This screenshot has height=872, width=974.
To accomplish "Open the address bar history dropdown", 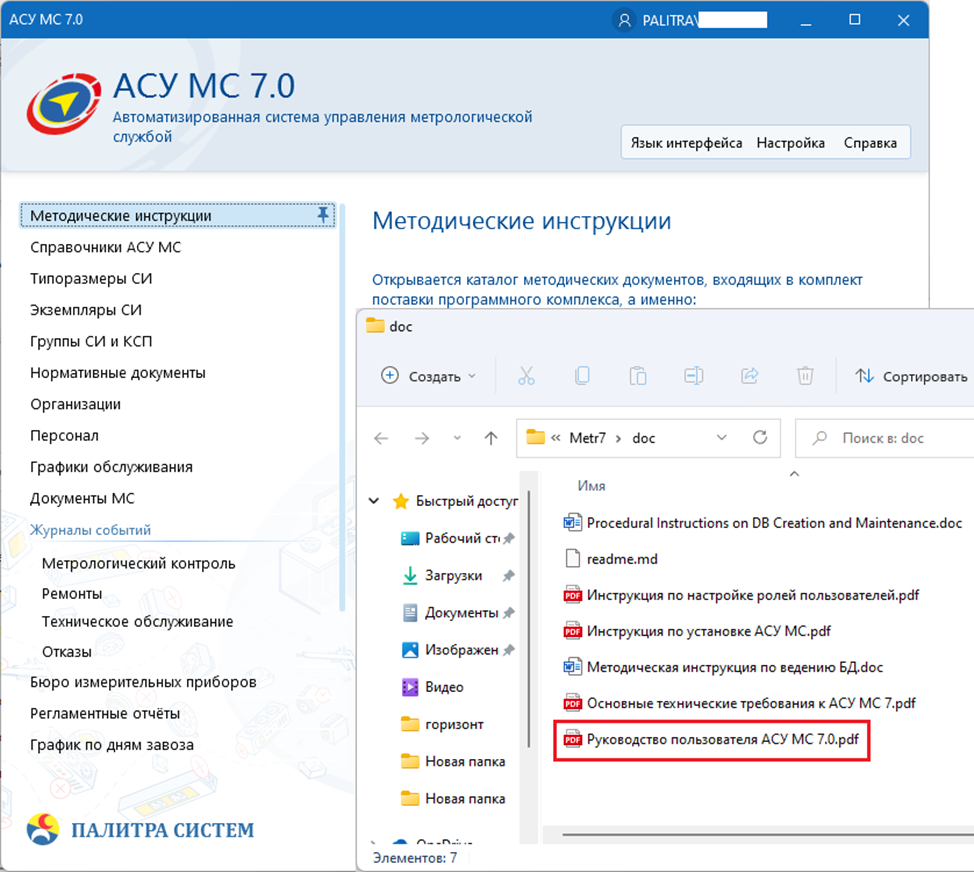I will click(x=721, y=437).
